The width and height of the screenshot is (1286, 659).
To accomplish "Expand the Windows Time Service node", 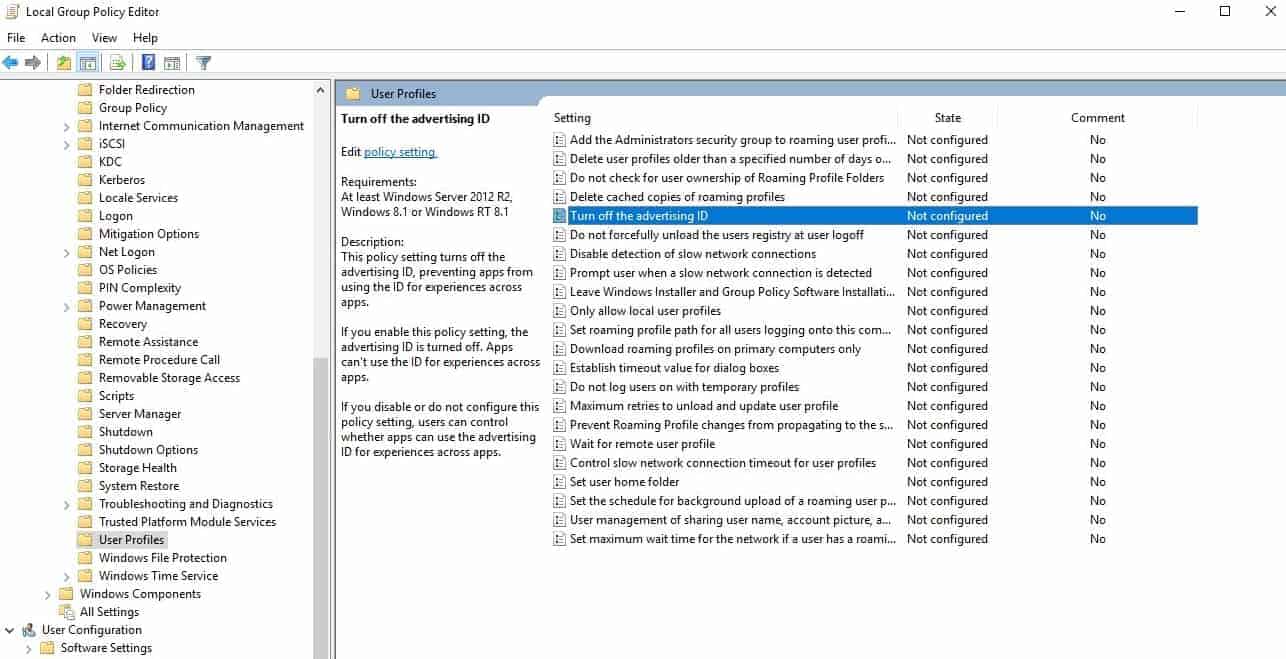I will tap(66, 576).
